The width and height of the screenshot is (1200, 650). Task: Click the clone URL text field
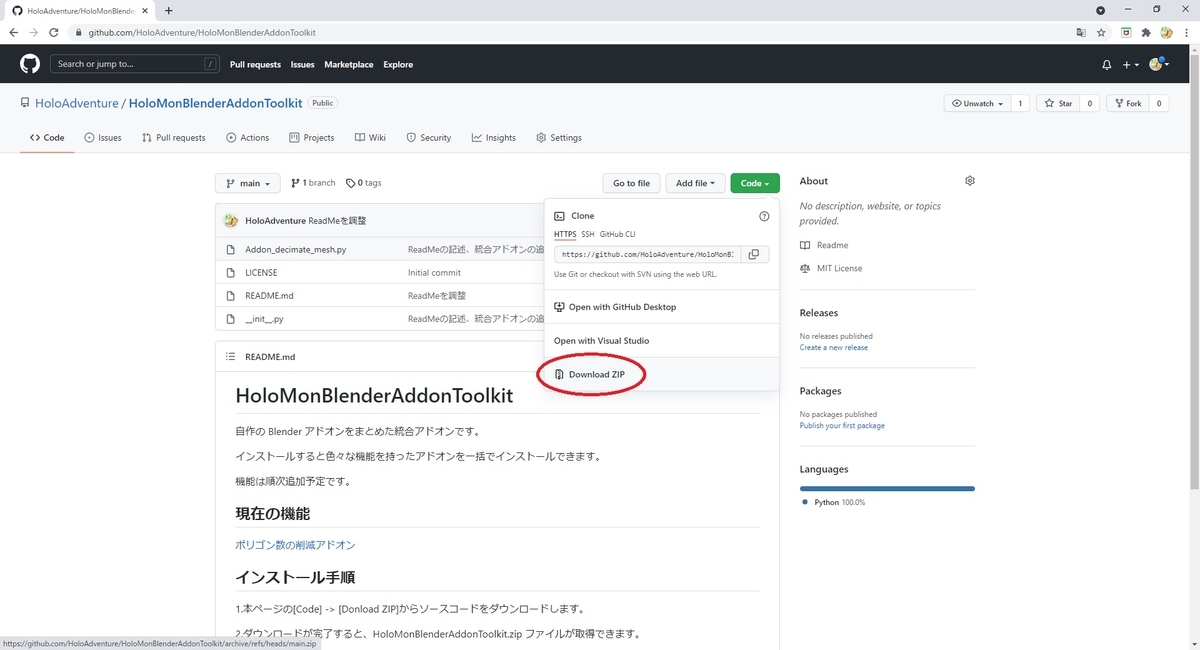pyautogui.click(x=647, y=254)
